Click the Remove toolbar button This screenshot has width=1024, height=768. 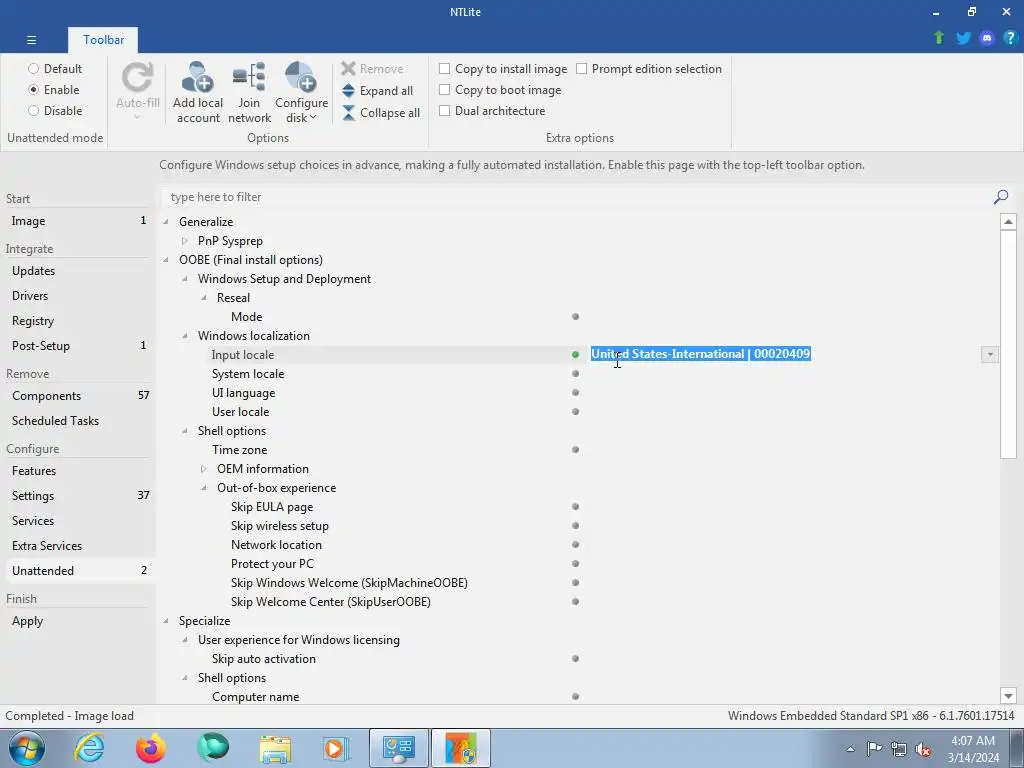(x=372, y=69)
